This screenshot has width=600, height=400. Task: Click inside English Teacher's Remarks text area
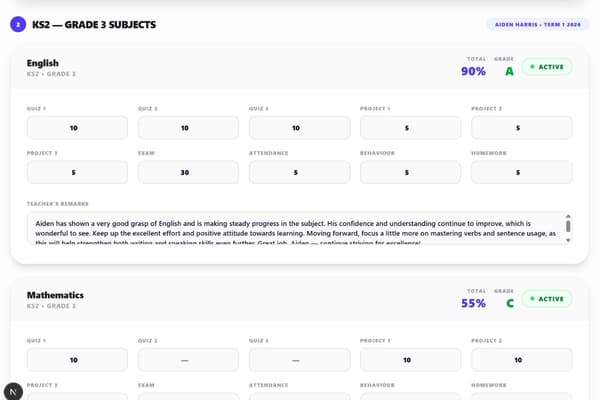click(295, 229)
